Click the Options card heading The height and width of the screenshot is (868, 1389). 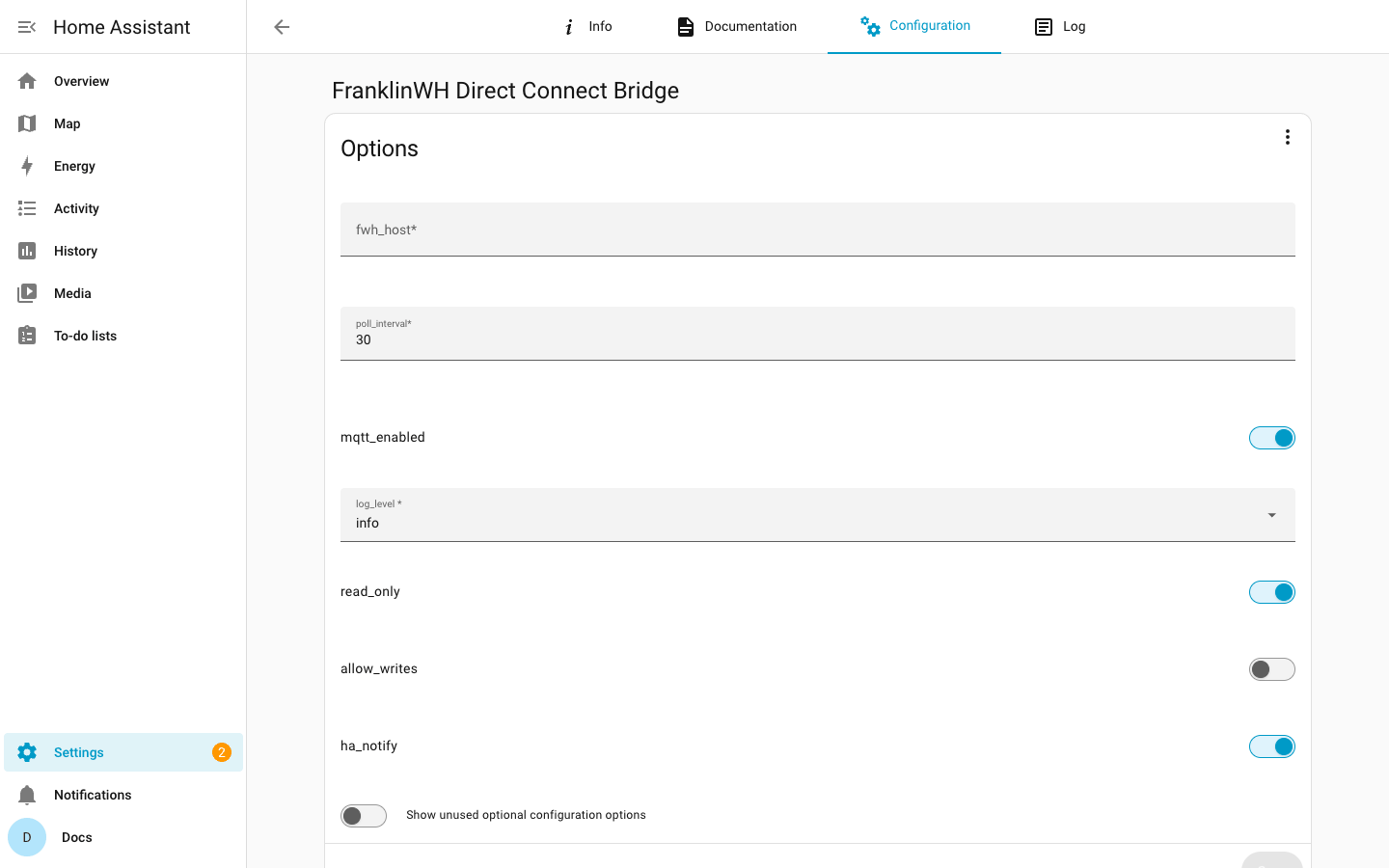point(379,149)
